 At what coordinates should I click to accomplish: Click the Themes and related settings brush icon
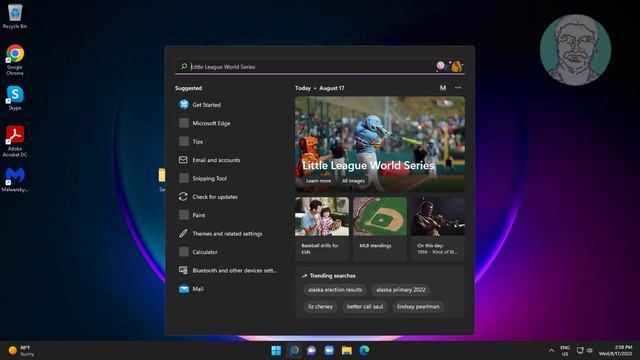[x=183, y=233]
